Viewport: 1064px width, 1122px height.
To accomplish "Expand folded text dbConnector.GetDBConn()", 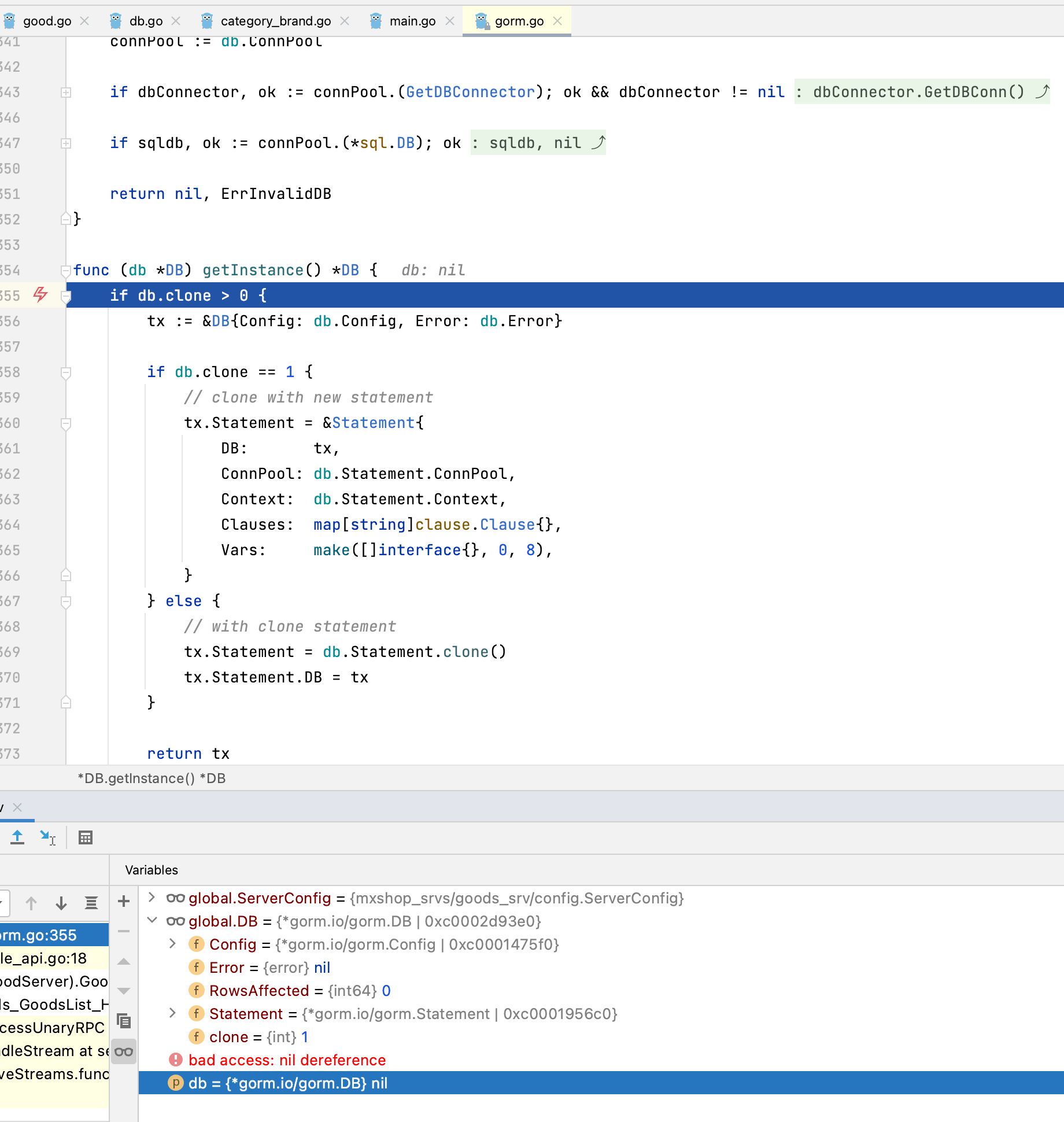I will pos(922,92).
